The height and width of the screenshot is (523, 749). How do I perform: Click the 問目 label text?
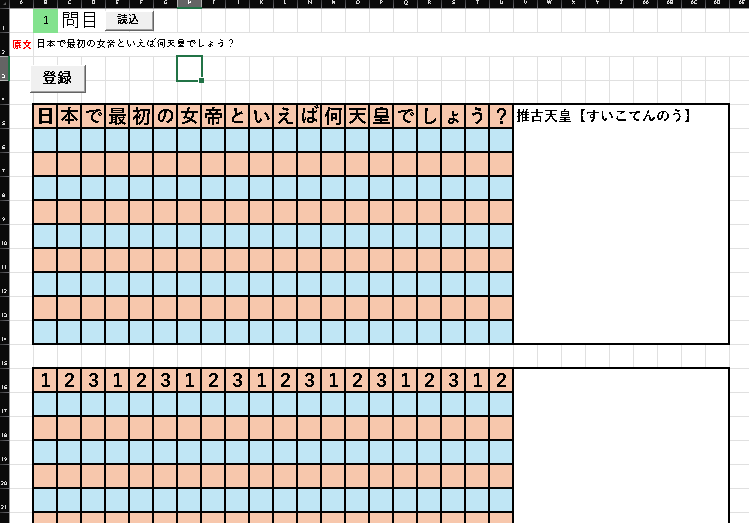click(x=79, y=21)
